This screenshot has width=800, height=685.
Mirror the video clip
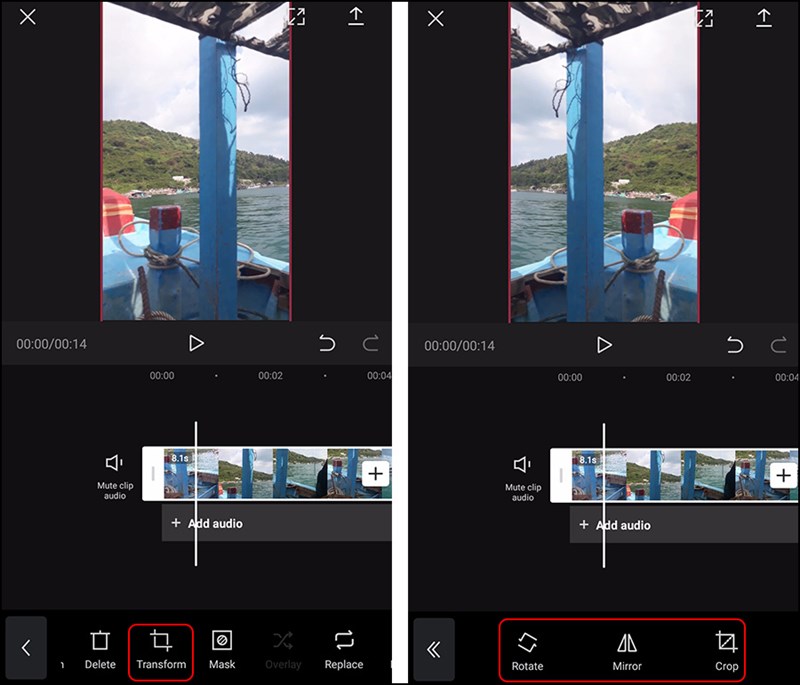(626, 649)
